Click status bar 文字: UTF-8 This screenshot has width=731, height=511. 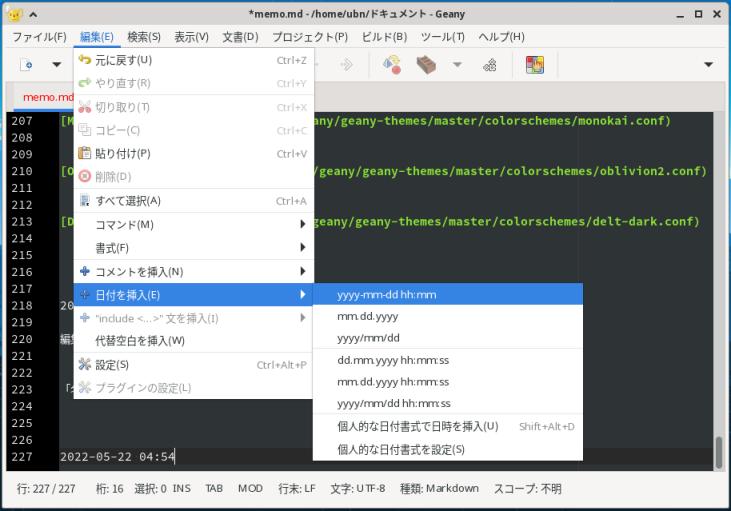[358, 489]
